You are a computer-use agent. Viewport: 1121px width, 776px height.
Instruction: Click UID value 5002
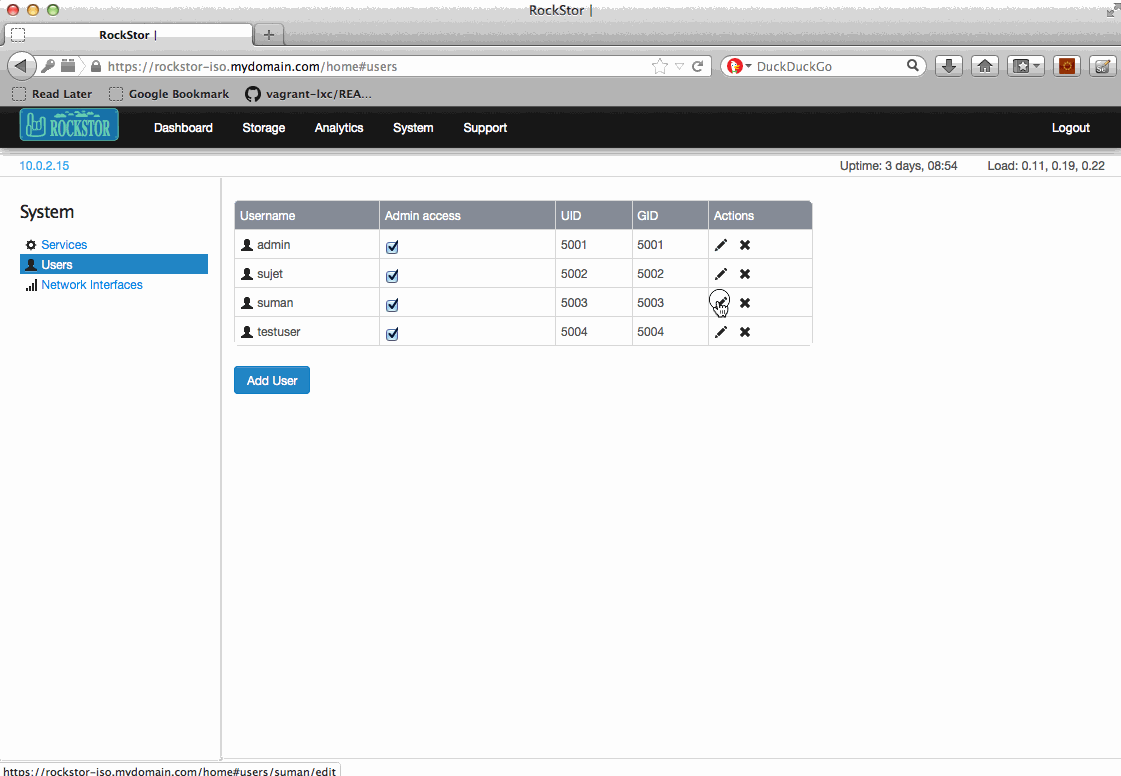(574, 274)
